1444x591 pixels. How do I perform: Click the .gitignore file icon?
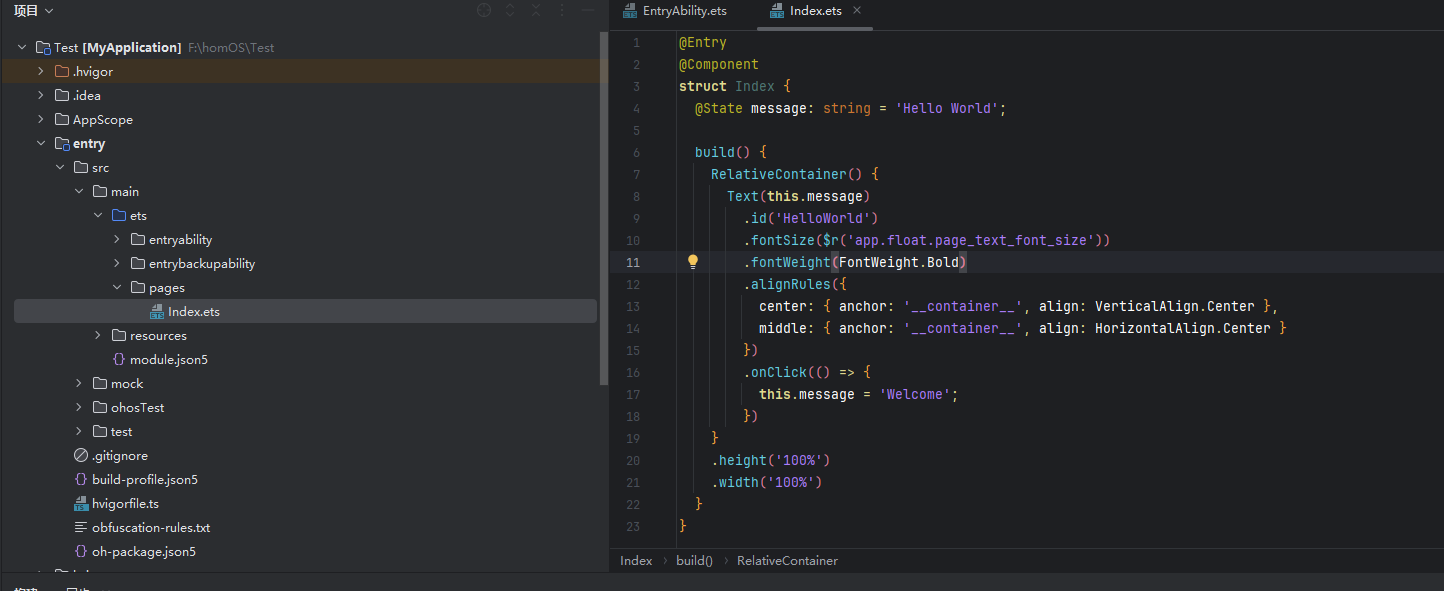(81, 456)
